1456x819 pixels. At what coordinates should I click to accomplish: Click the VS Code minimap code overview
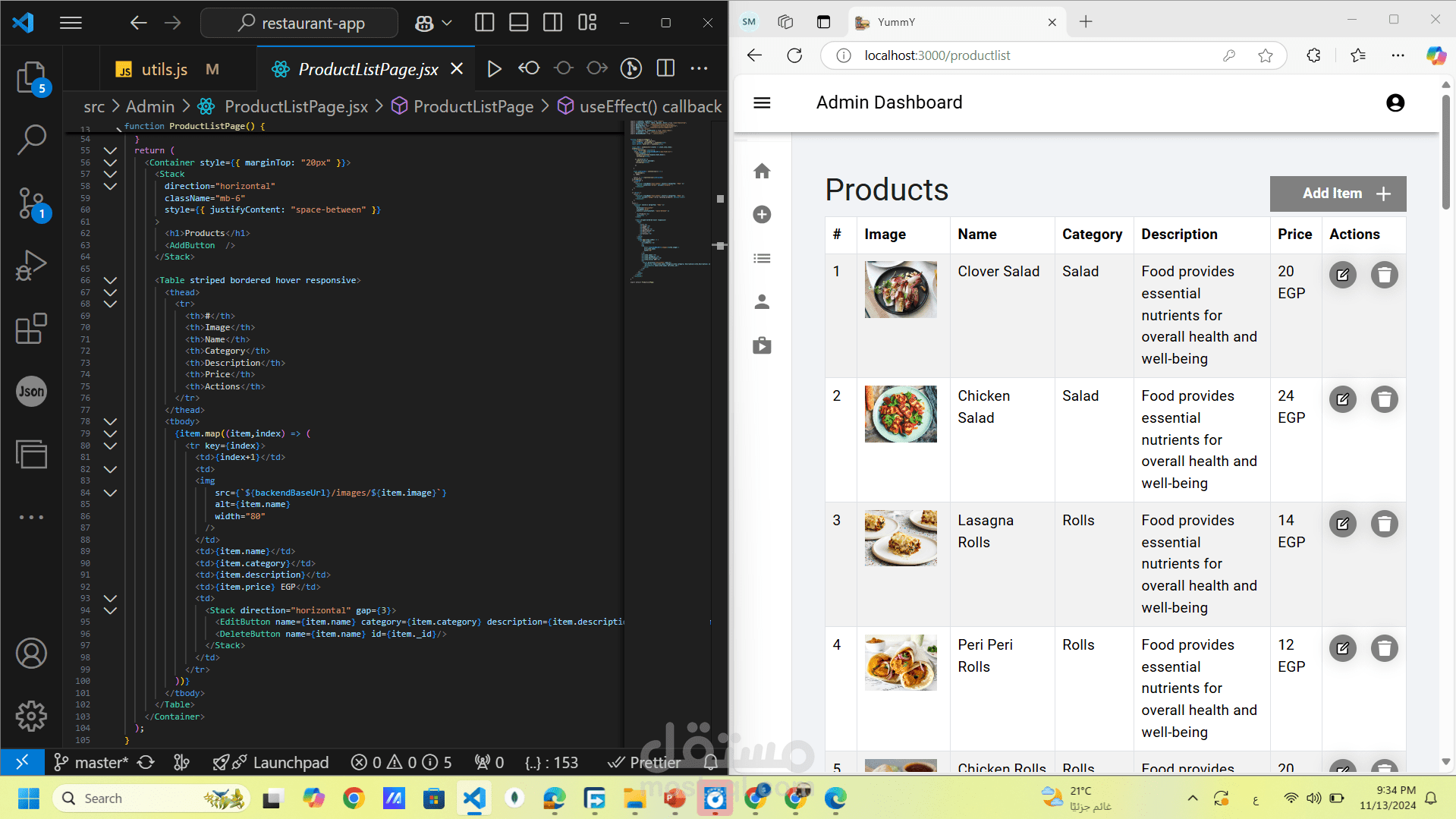pyautogui.click(x=669, y=201)
